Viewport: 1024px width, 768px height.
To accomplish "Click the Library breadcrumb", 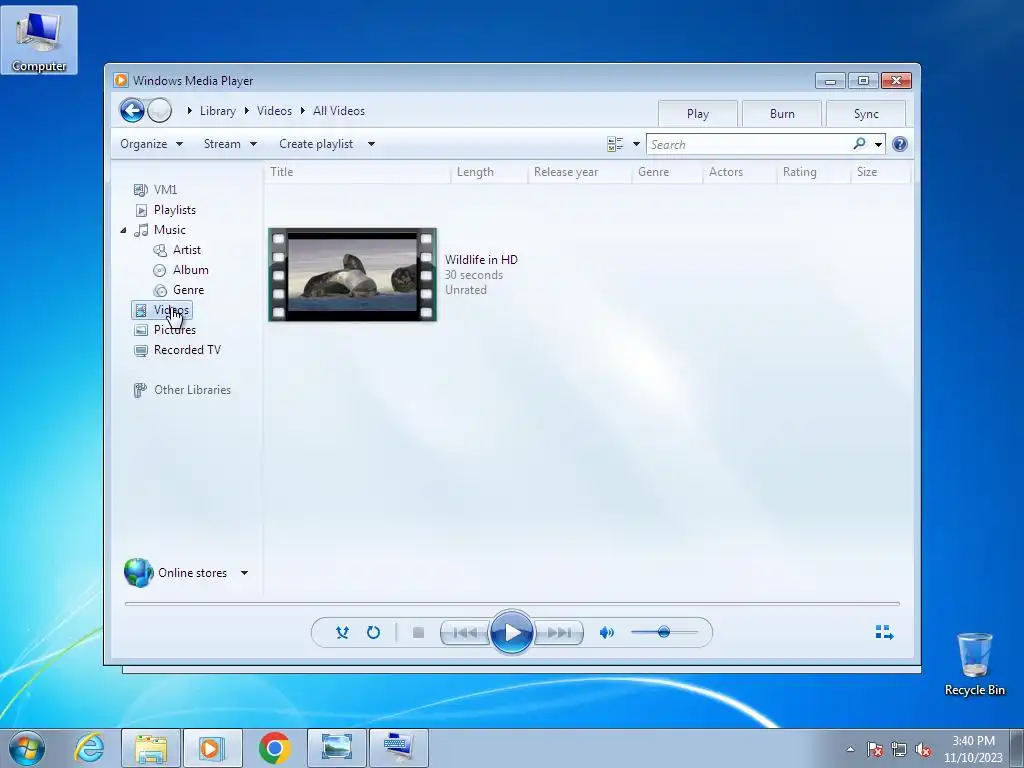I will (x=217, y=111).
